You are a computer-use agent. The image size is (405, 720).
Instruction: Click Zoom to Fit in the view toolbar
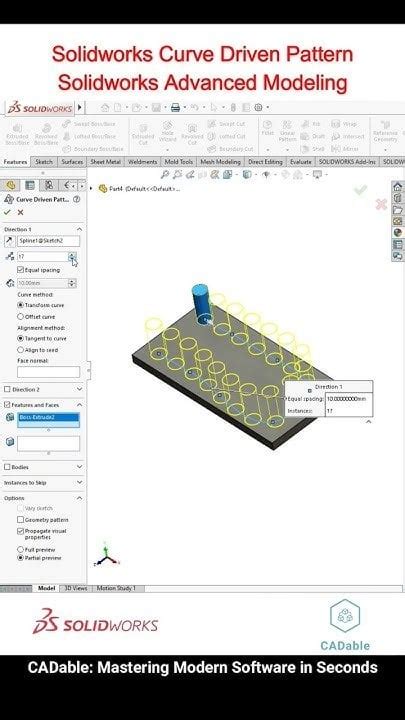pos(165,174)
